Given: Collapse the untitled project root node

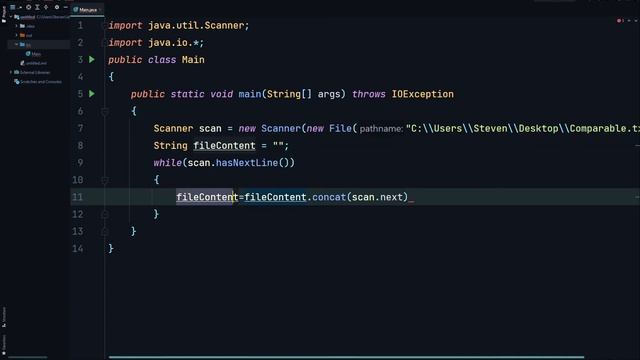Looking at the screenshot, I should (11, 17).
